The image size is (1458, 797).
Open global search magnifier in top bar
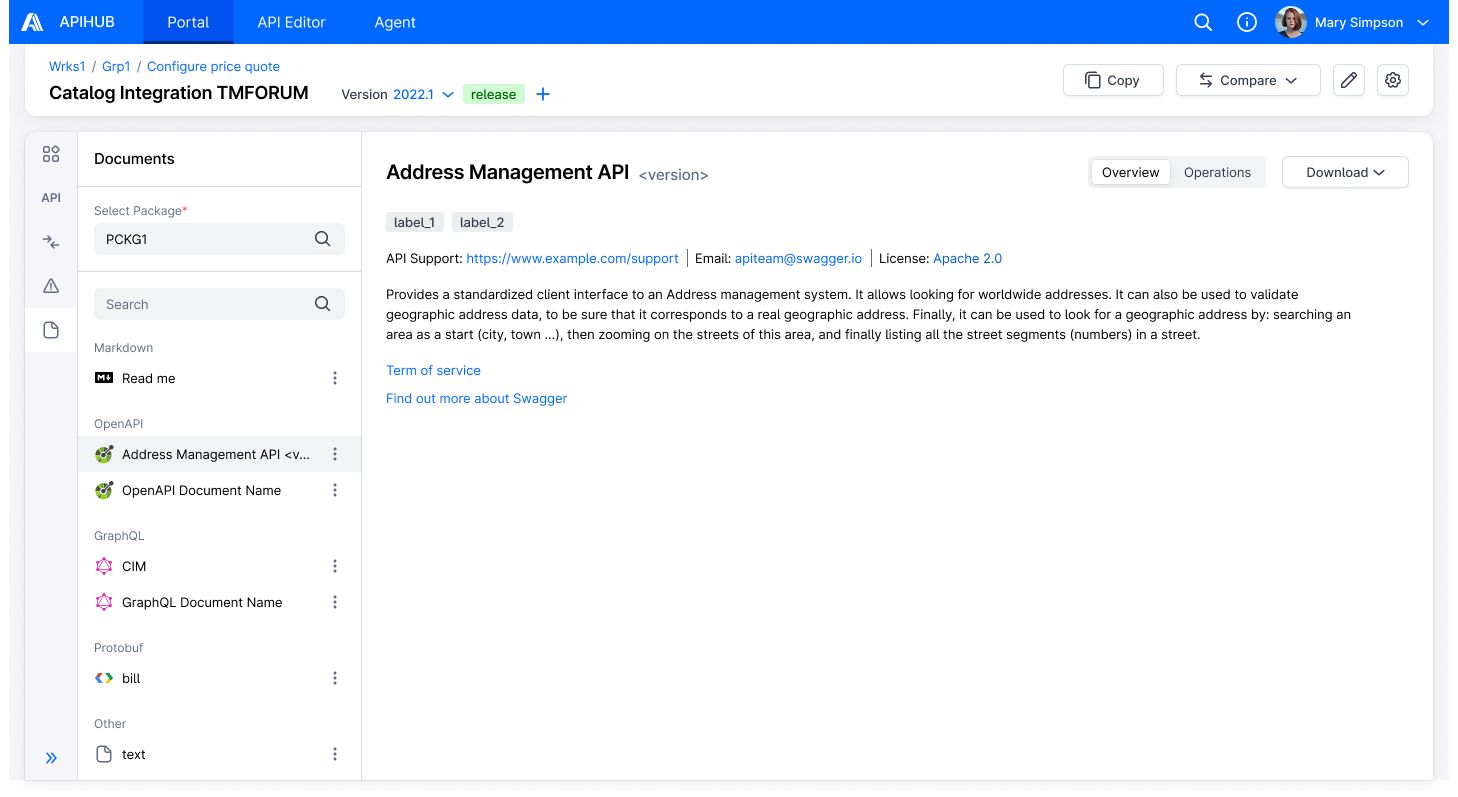[x=1204, y=22]
